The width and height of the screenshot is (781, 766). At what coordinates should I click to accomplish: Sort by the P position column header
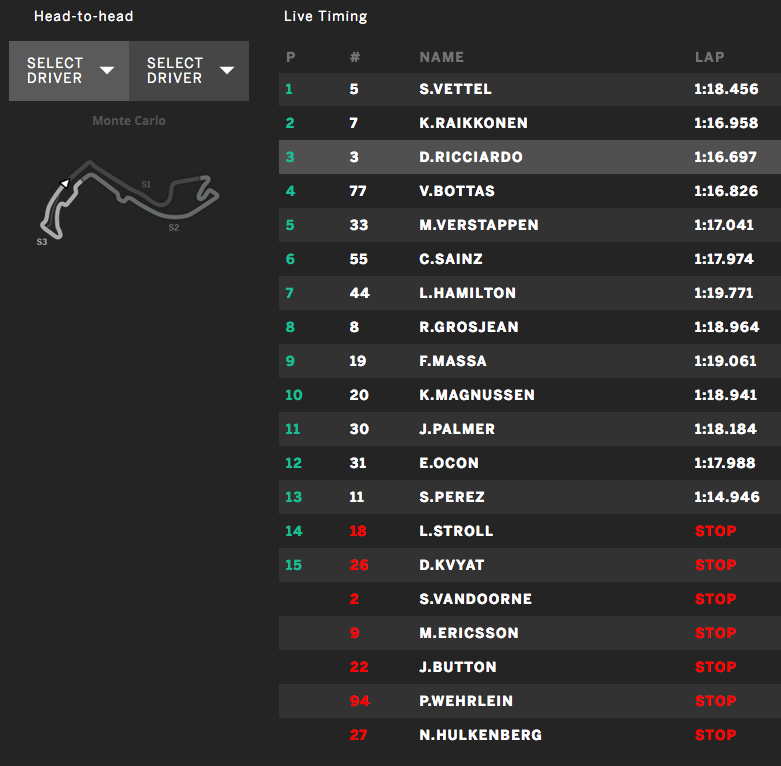click(x=290, y=58)
